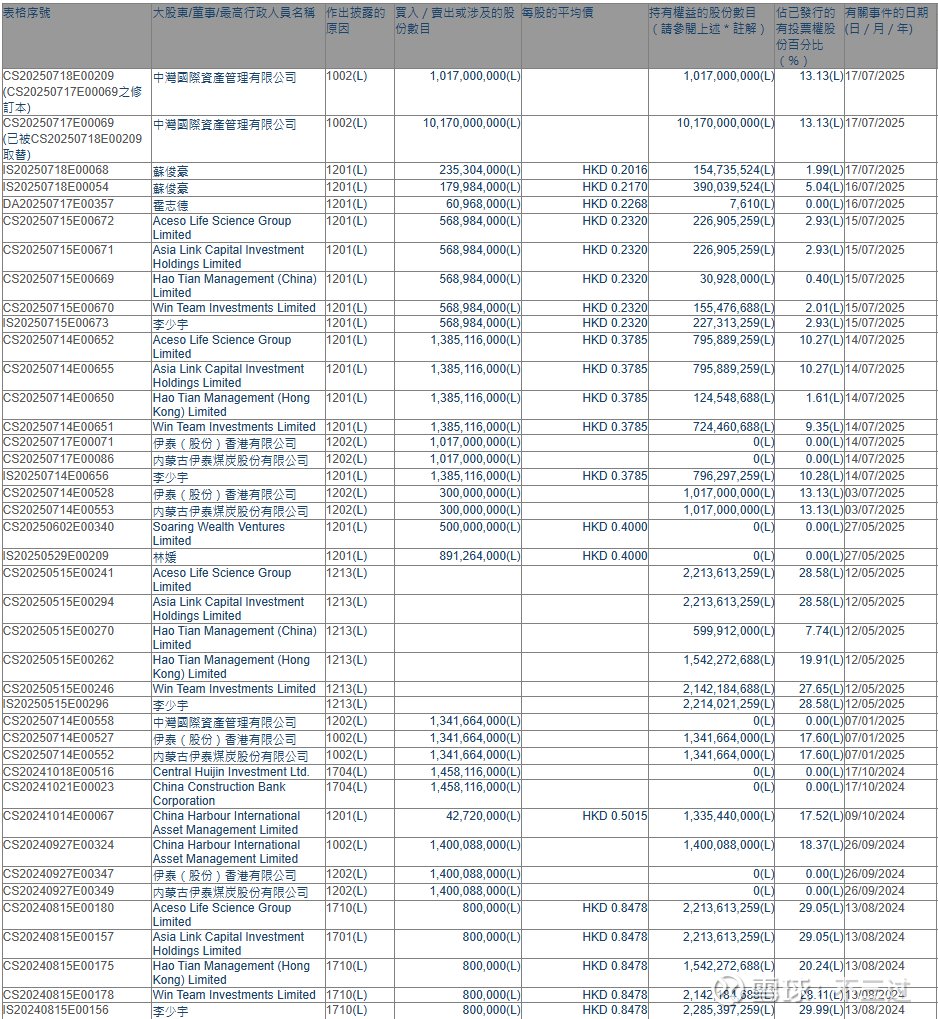Click 蘇俊豪 in IS20250718E00068 row
This screenshot has width=938, height=1019.
click(170, 172)
